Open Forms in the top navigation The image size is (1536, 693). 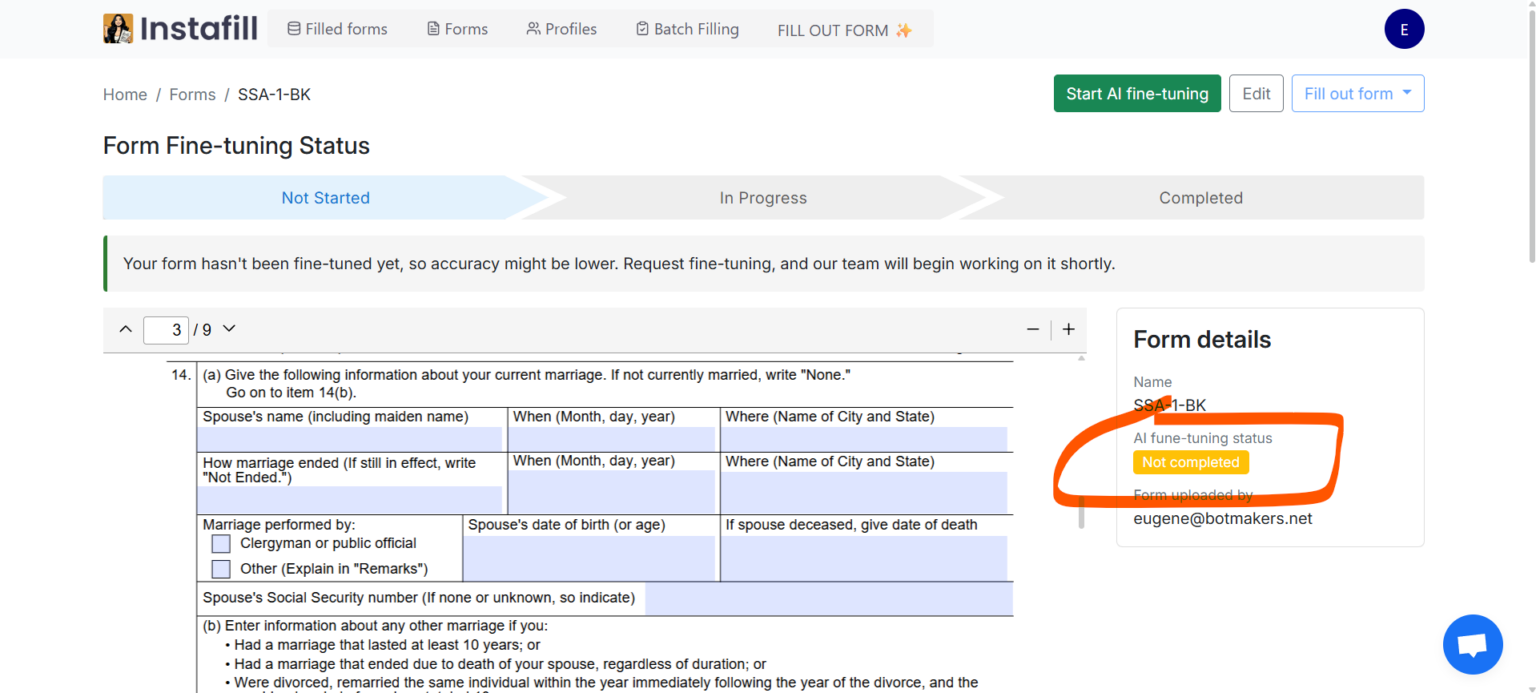[x=457, y=29]
